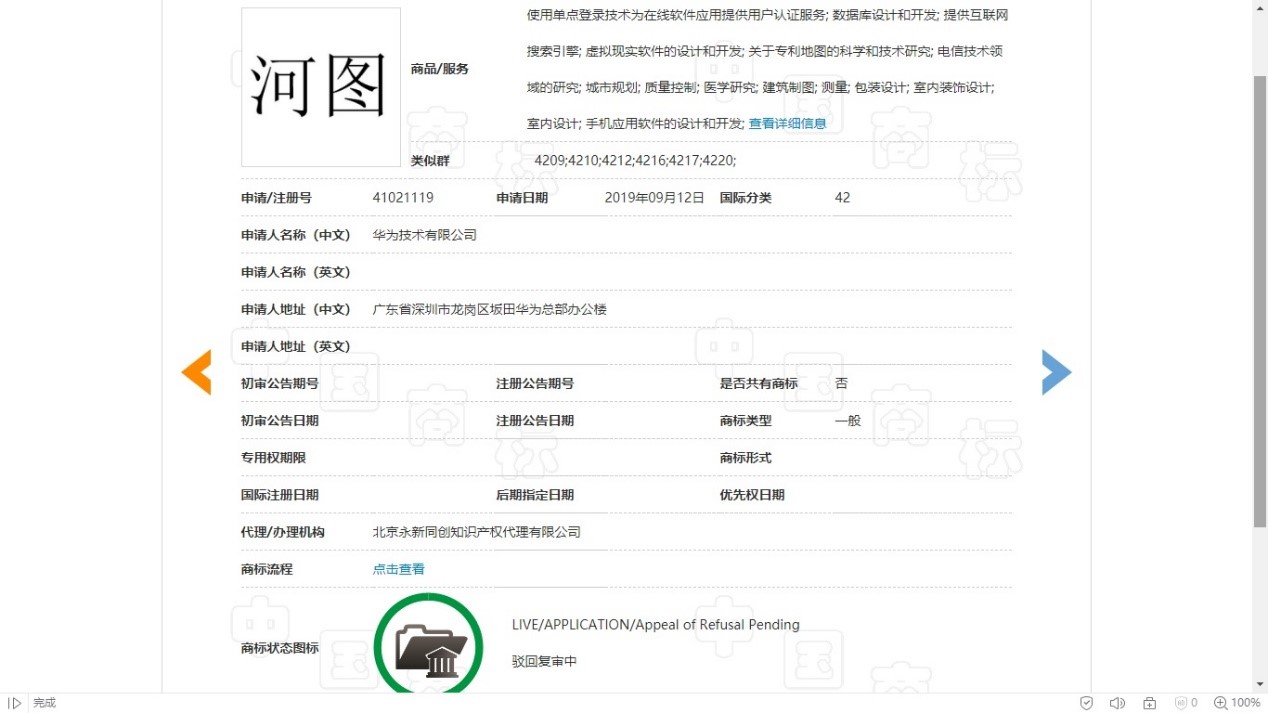
Task: Click the scrollbar down arrow
Action: coord(1260,685)
